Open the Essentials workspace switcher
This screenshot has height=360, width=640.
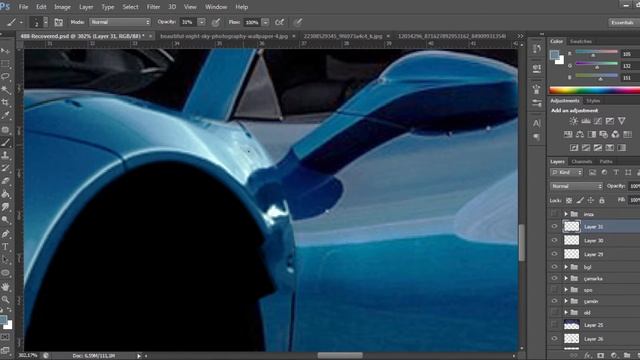(624, 22)
